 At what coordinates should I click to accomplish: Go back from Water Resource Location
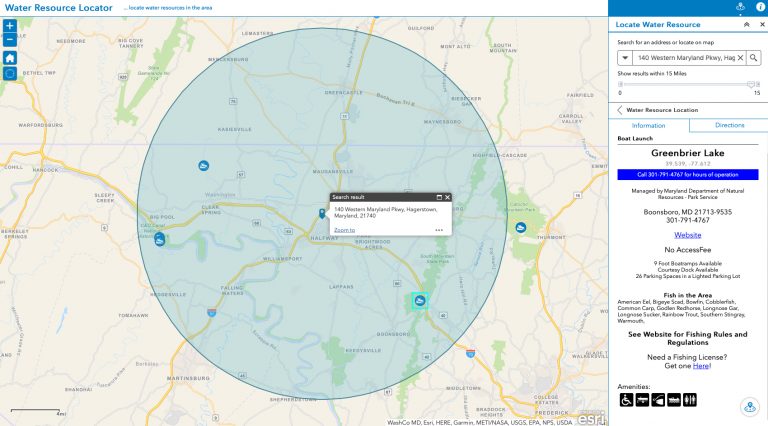coord(620,110)
